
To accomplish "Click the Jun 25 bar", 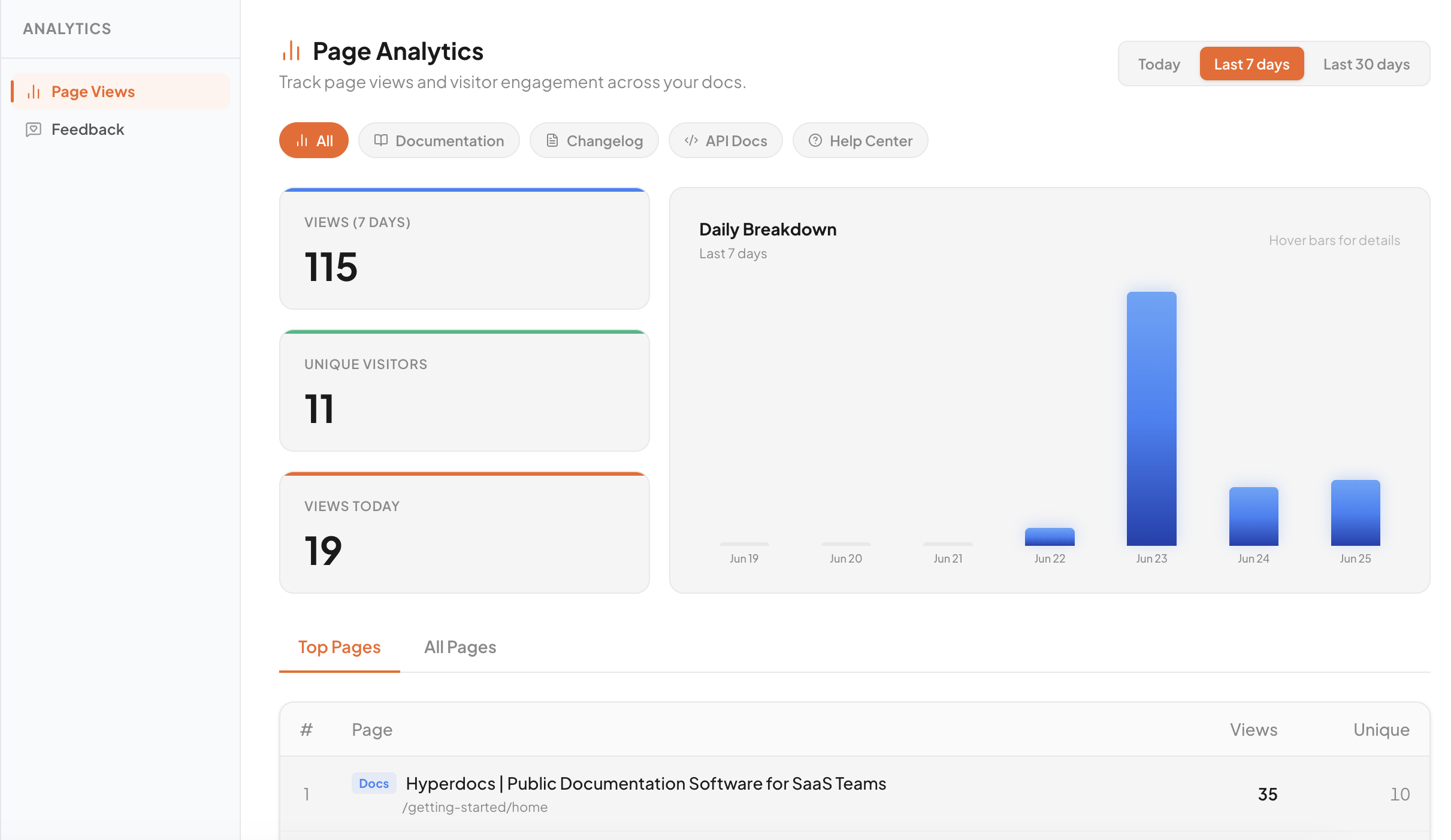I will [1355, 513].
